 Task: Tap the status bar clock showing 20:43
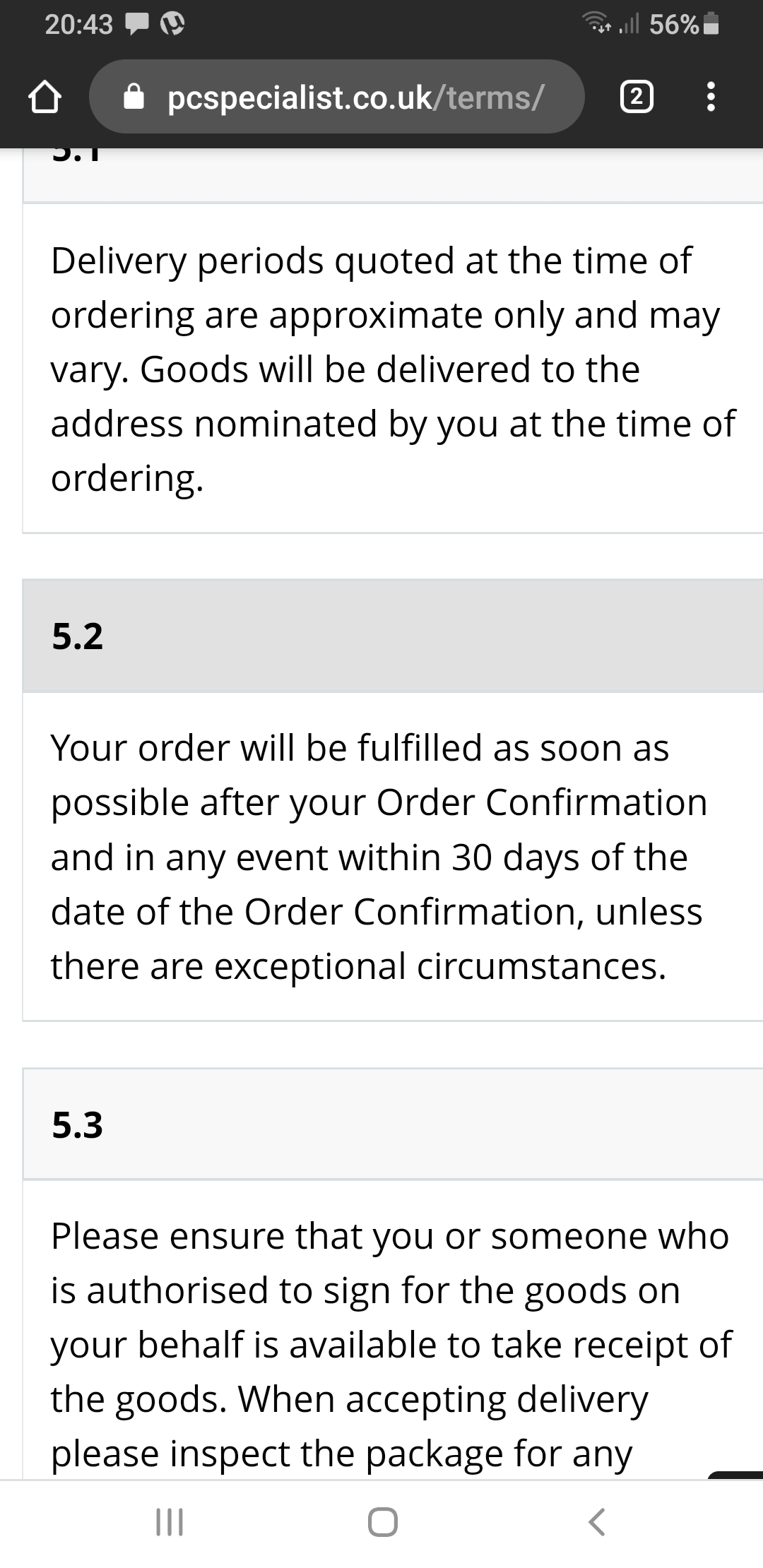pyautogui.click(x=78, y=25)
